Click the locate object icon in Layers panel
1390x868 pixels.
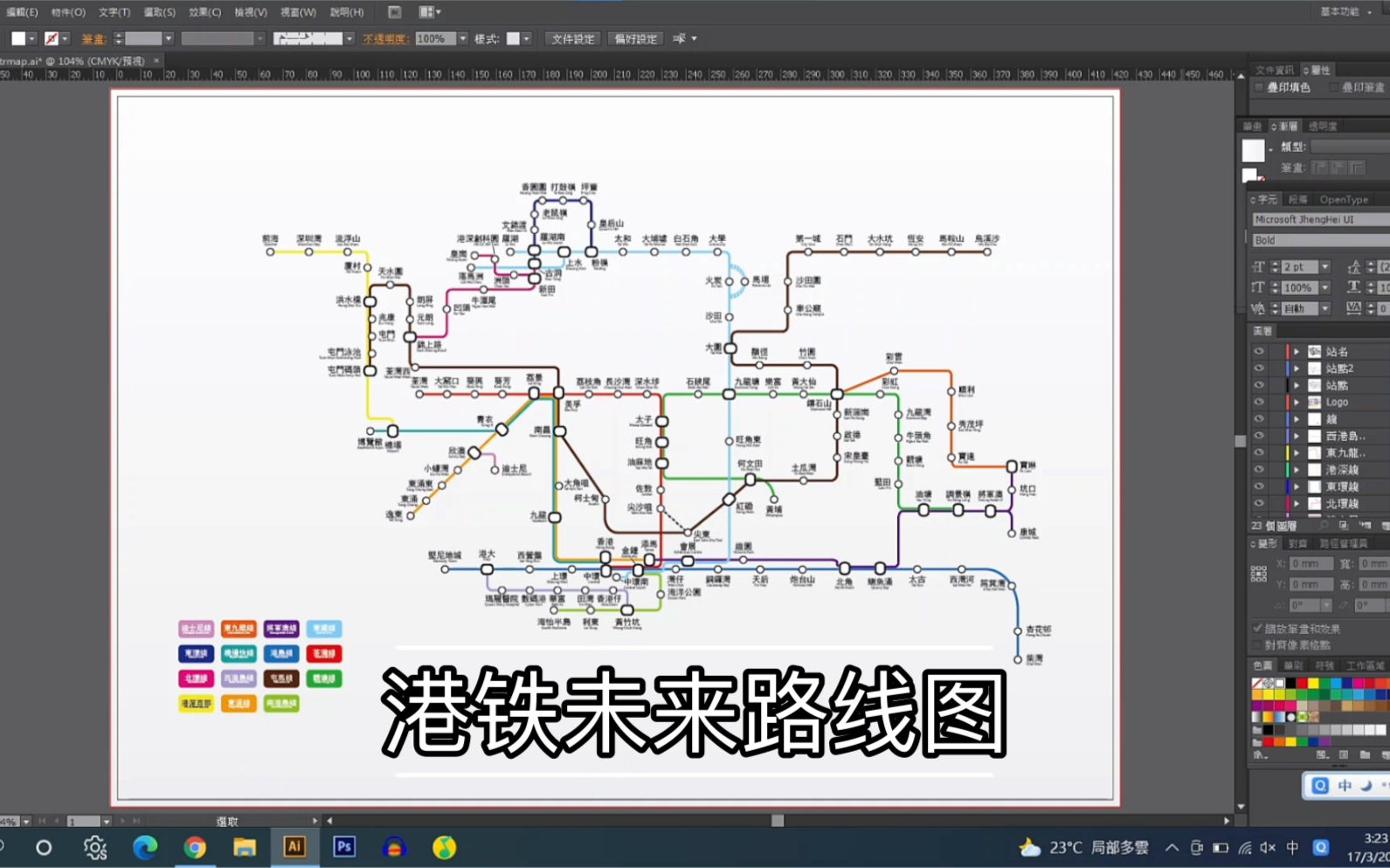click(x=1324, y=526)
